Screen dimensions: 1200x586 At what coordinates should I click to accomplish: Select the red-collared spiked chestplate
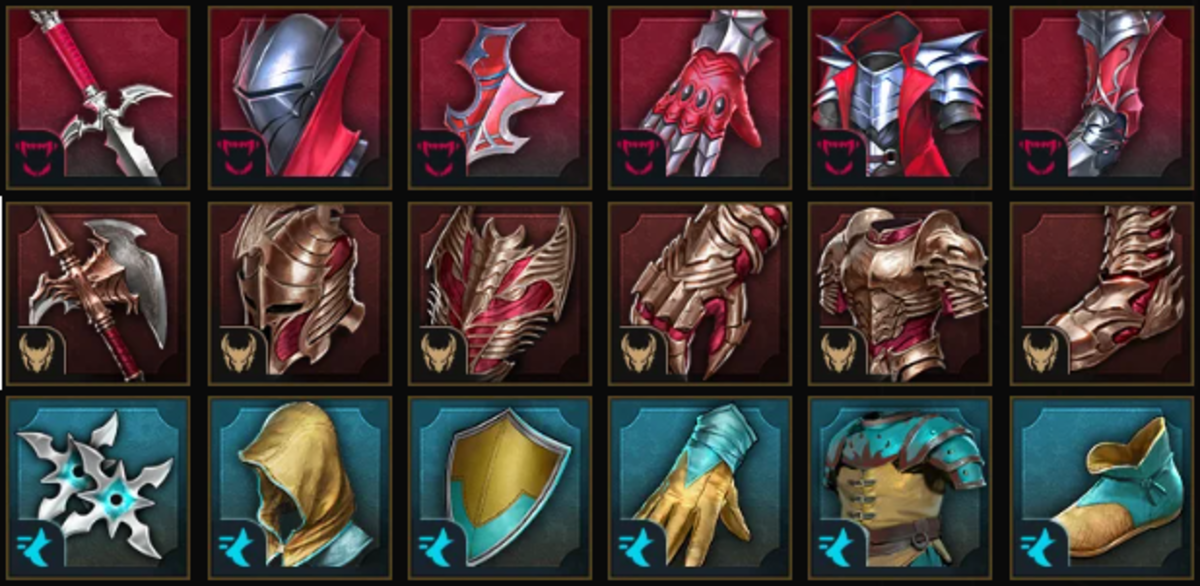click(x=900, y=97)
